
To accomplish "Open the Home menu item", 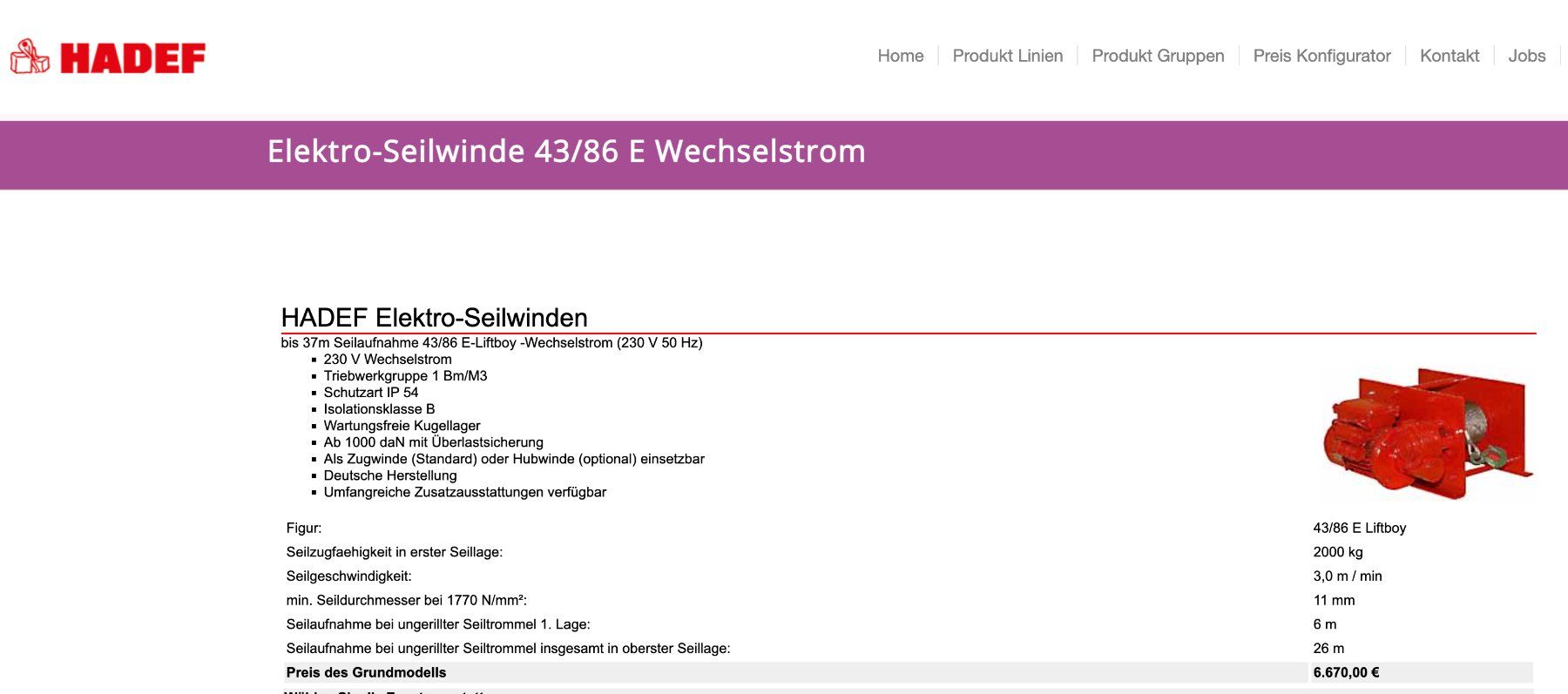I will pyautogui.click(x=900, y=56).
